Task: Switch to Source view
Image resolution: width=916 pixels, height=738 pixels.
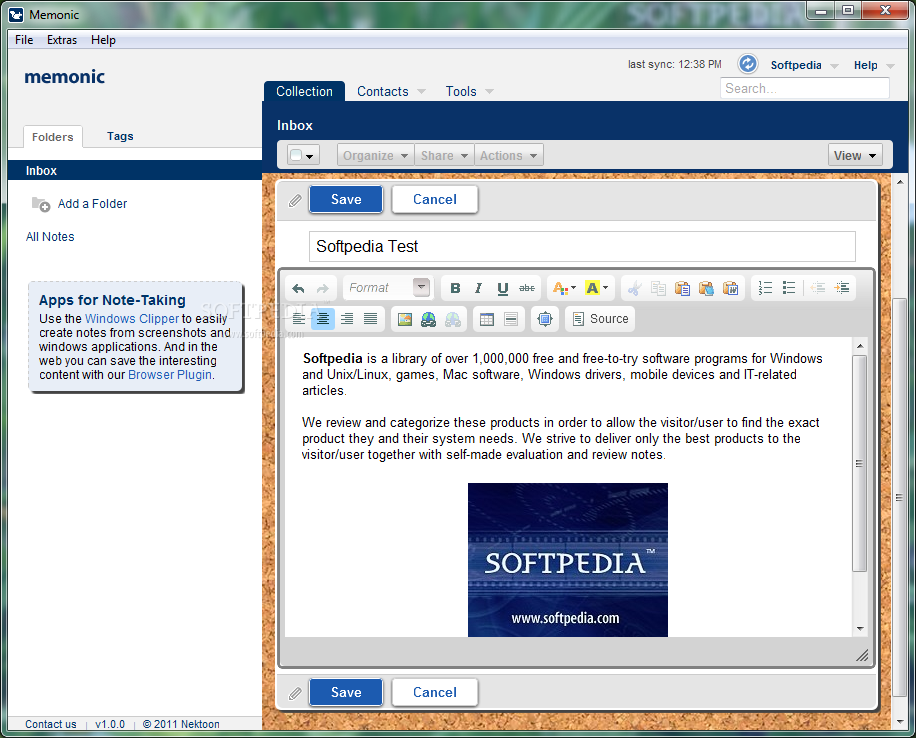Action: pyautogui.click(x=601, y=319)
